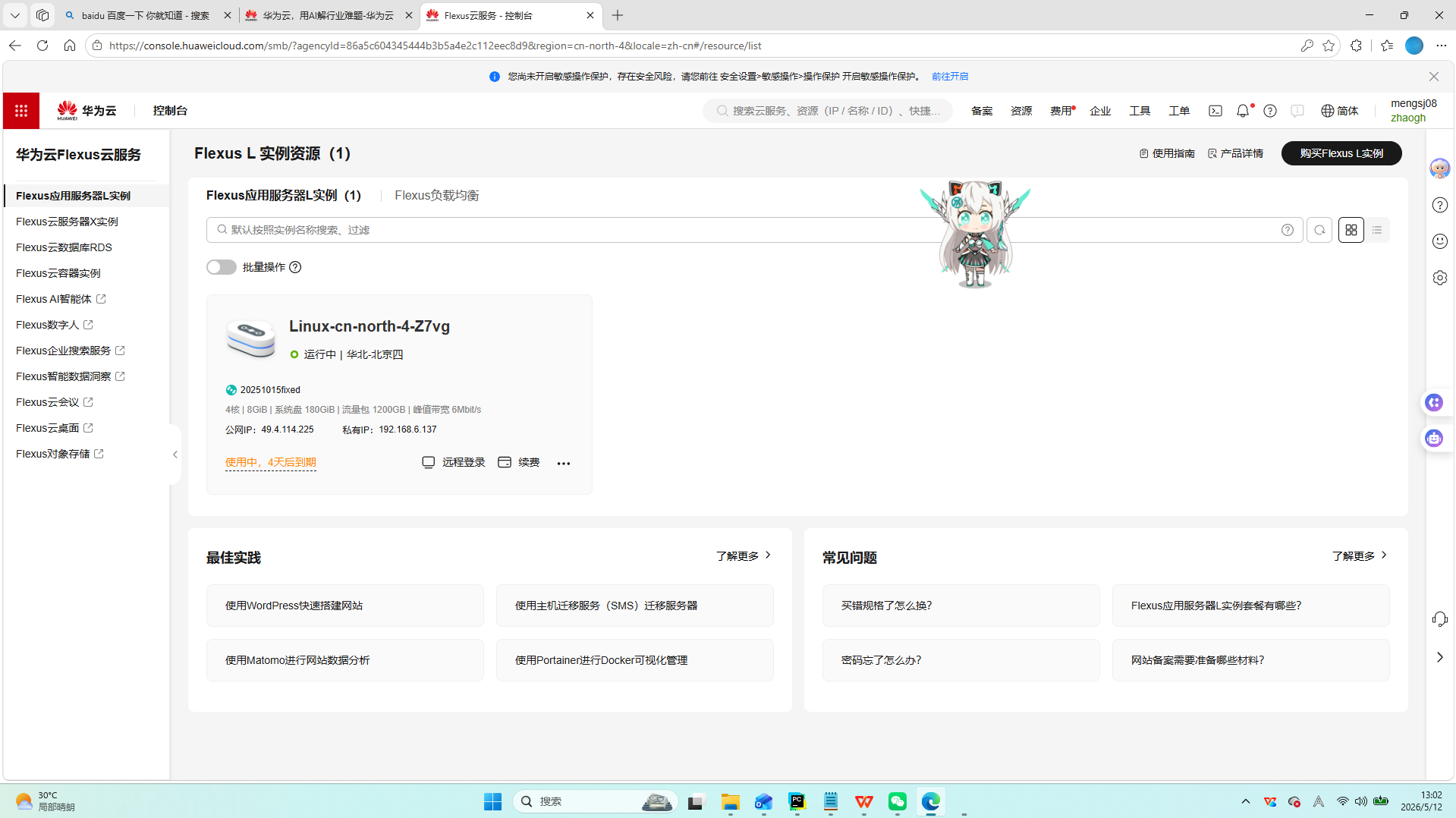This screenshot has width=1456, height=818.
Task: Open 密码忘了怎么办? question
Action: pos(961,660)
